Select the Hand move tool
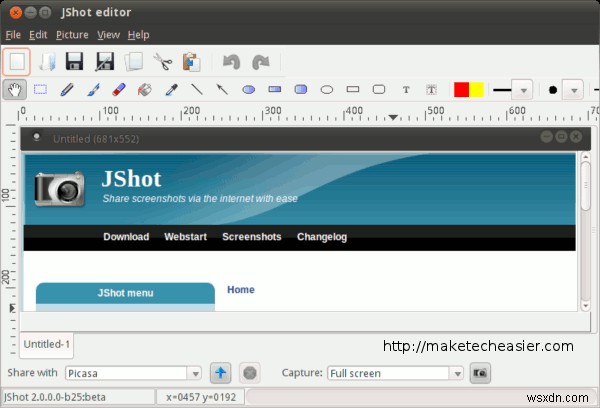The height and width of the screenshot is (408, 600). 14,90
